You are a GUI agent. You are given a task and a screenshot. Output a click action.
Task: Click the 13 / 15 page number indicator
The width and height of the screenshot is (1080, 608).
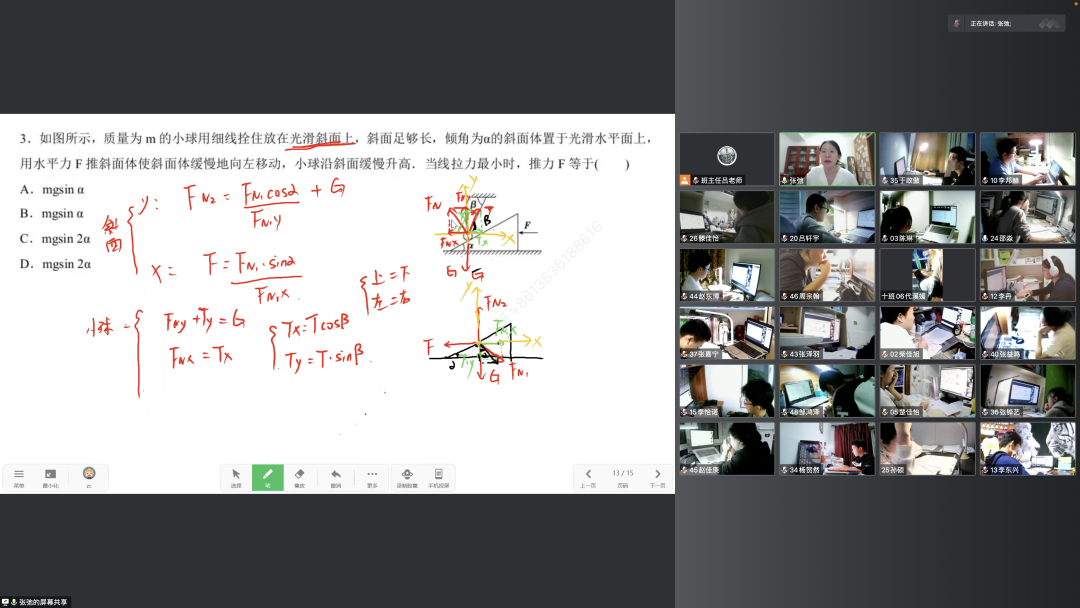(x=623, y=473)
